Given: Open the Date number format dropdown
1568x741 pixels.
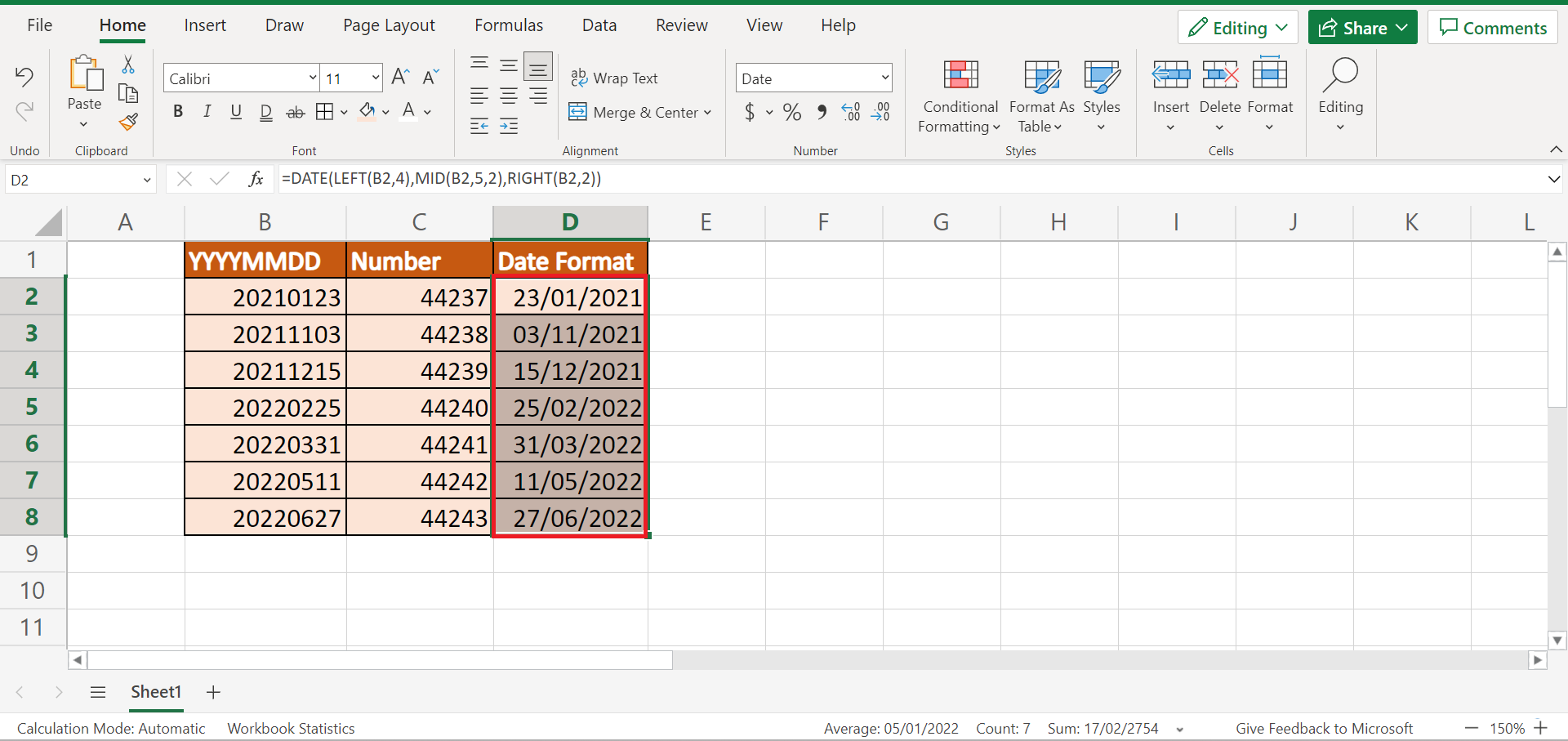Looking at the screenshot, I should [884, 78].
